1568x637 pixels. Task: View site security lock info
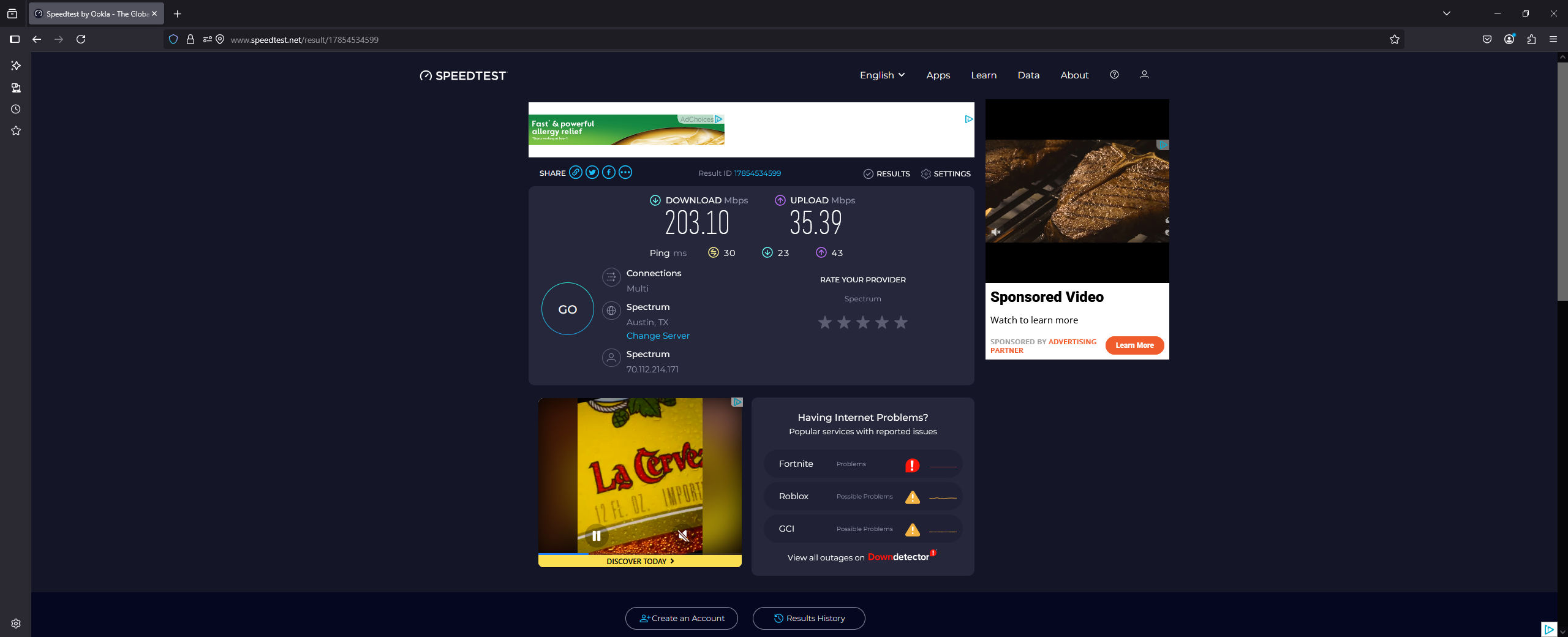[190, 39]
